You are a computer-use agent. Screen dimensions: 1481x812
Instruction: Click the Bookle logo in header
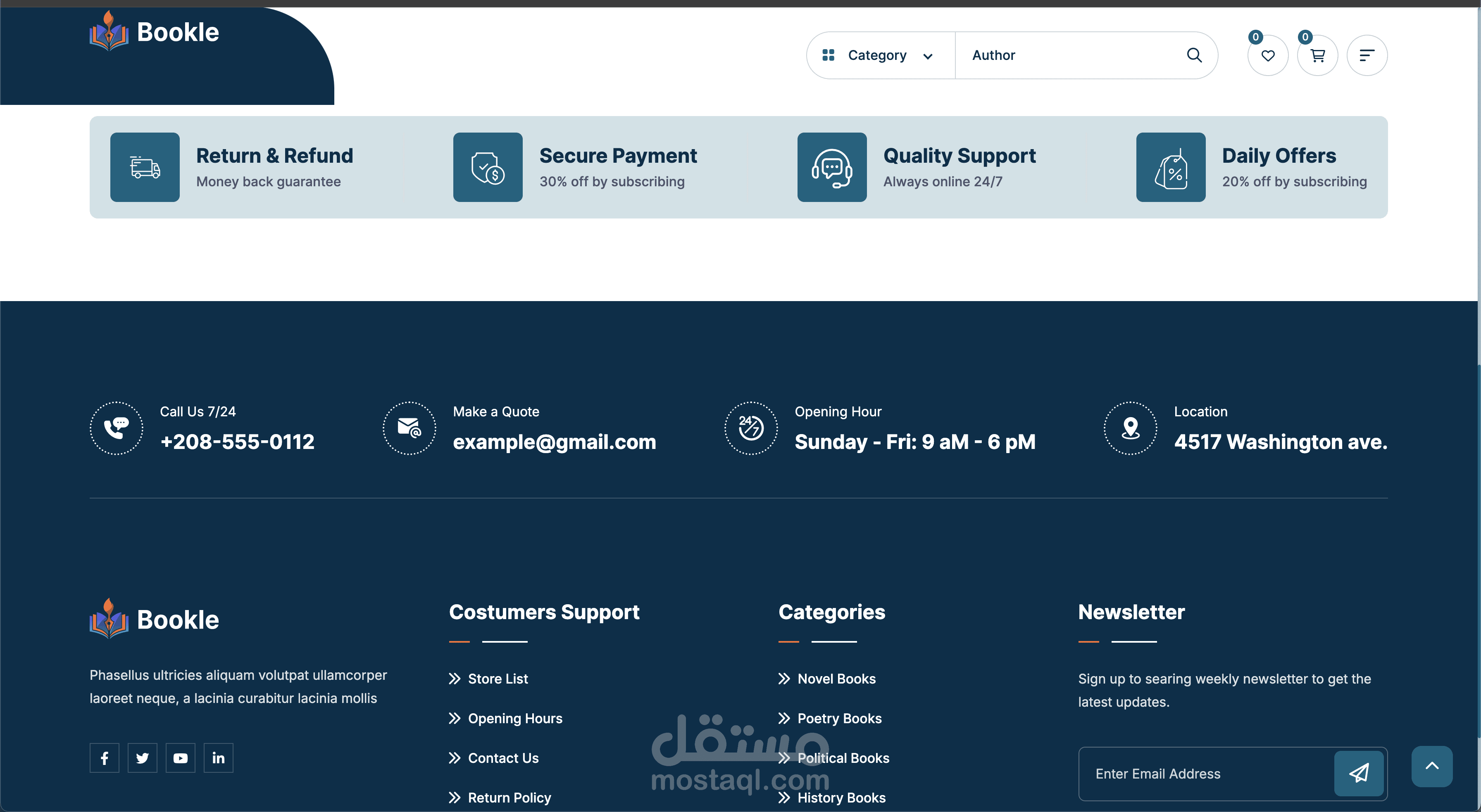(154, 32)
